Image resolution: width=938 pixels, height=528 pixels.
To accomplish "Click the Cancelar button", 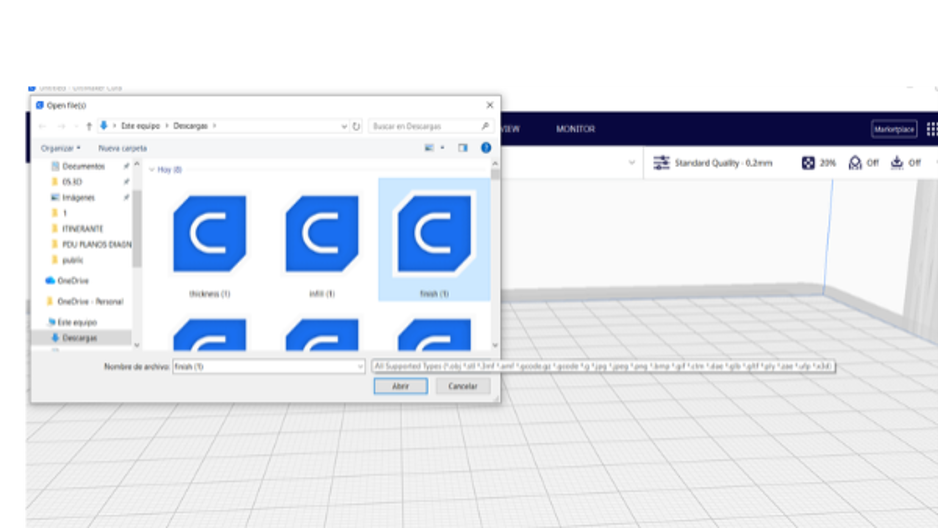I will tap(463, 386).
